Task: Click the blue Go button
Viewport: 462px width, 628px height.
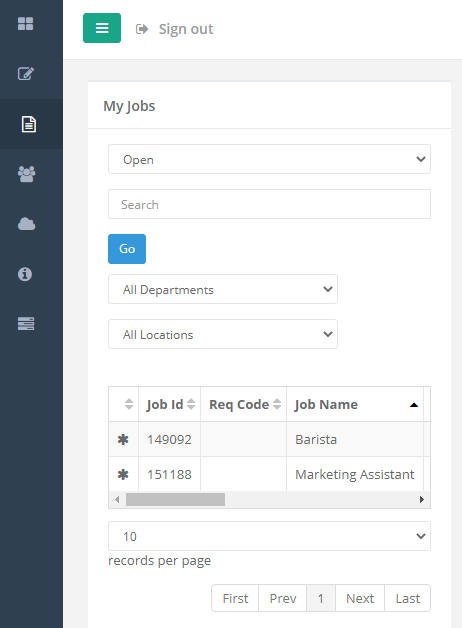Action: point(127,249)
